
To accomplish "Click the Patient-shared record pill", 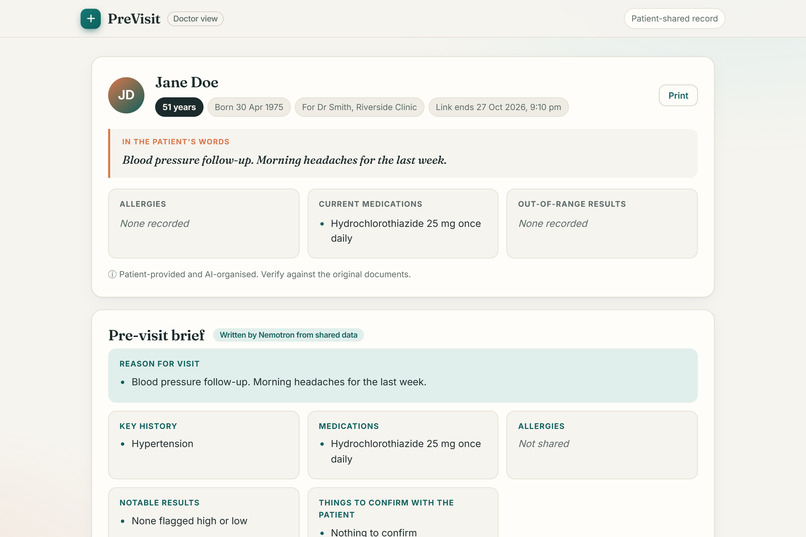I will [x=674, y=18].
